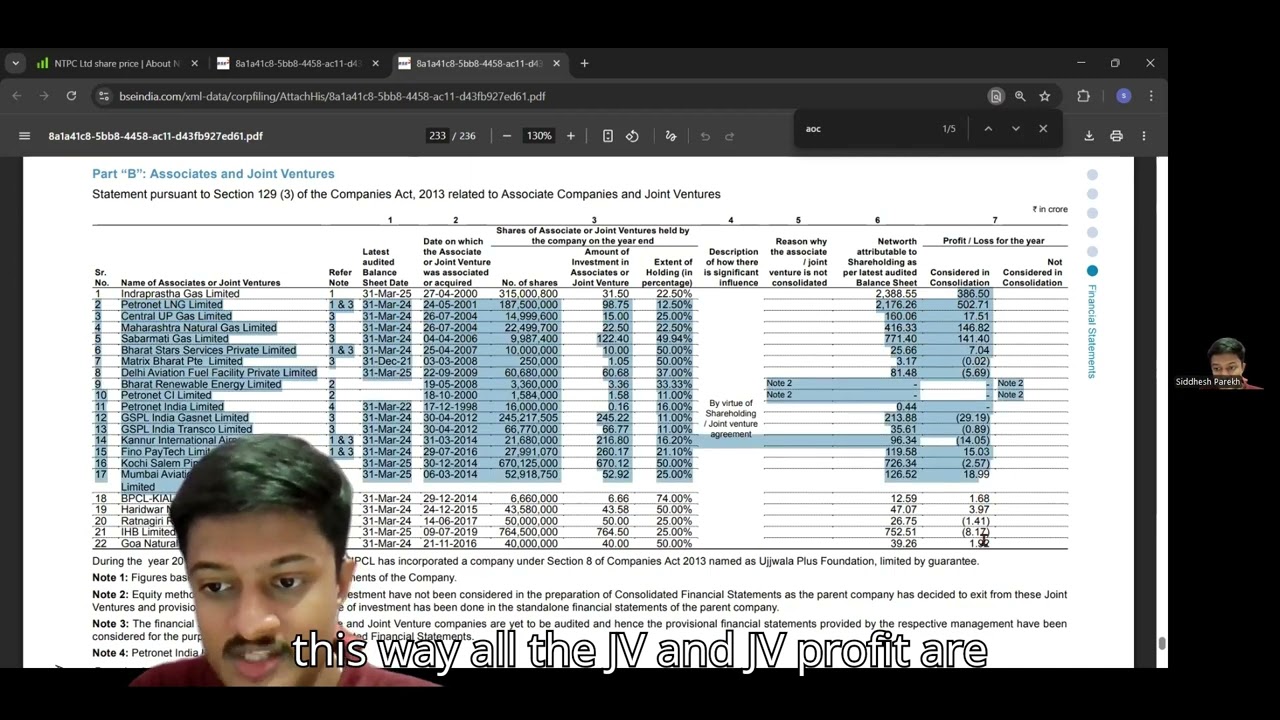Print the PDF document
The height and width of the screenshot is (720, 1280).
point(1116,136)
